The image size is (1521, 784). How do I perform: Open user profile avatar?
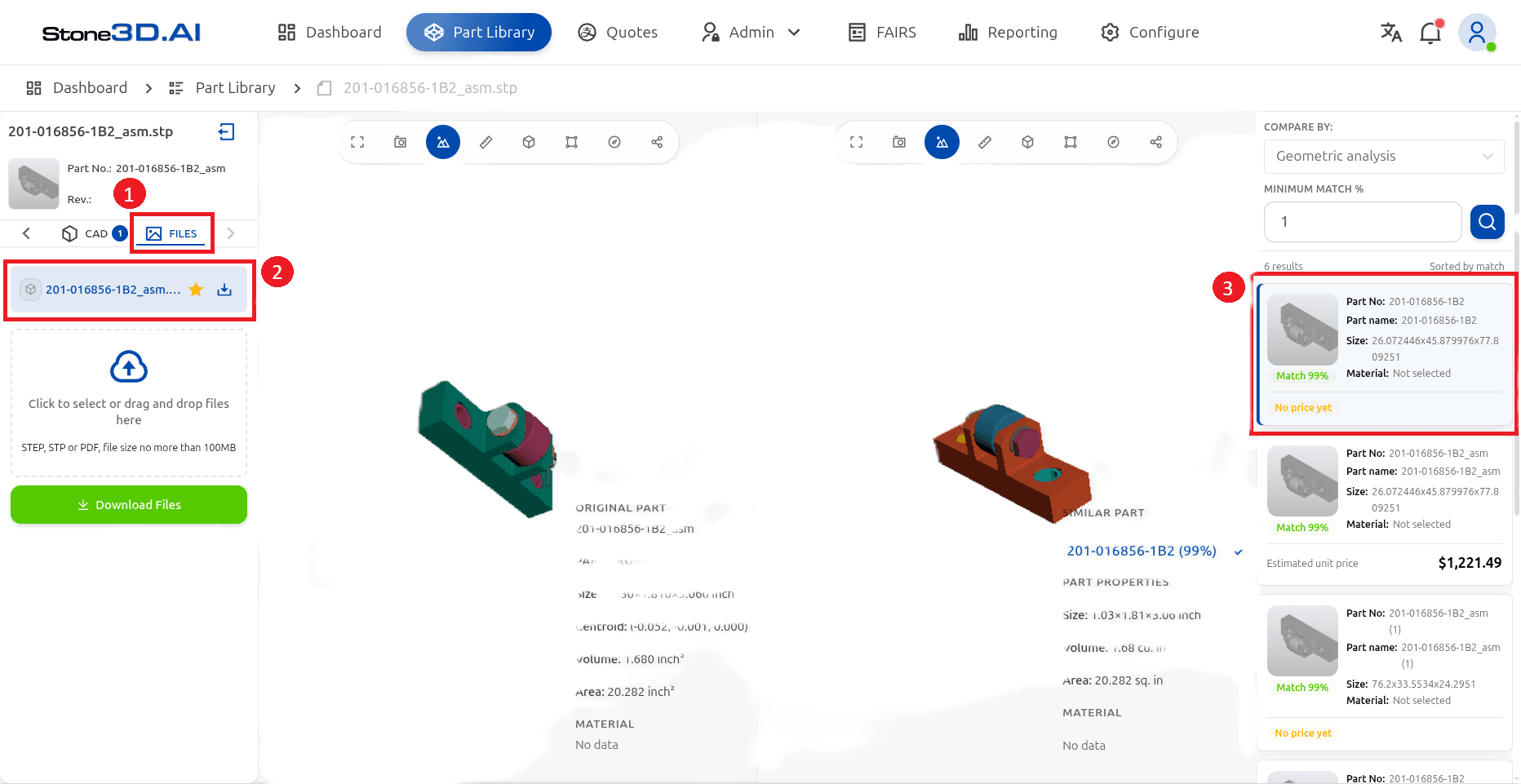1477,33
